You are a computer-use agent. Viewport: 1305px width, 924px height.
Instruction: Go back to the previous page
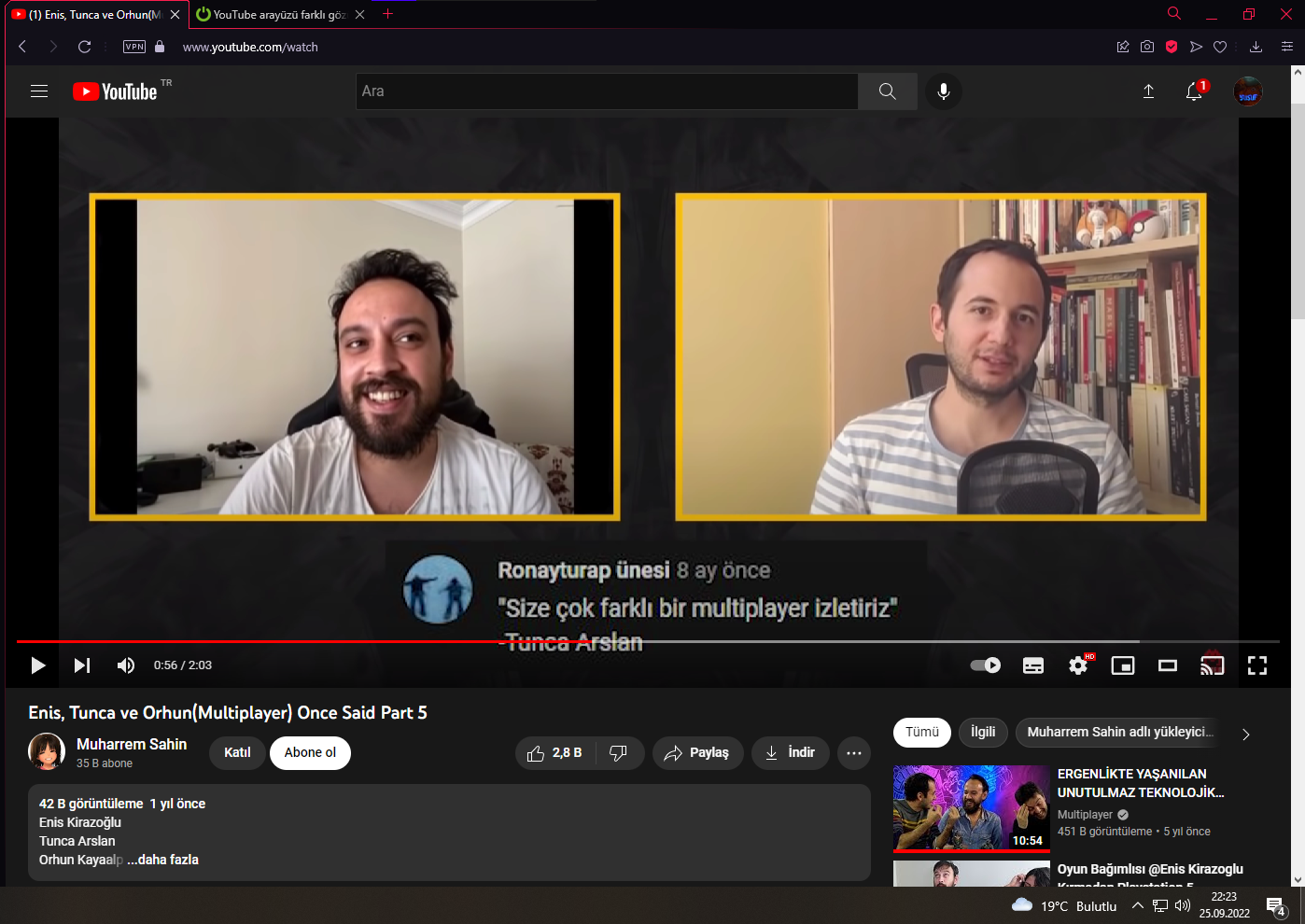pyautogui.click(x=22, y=47)
